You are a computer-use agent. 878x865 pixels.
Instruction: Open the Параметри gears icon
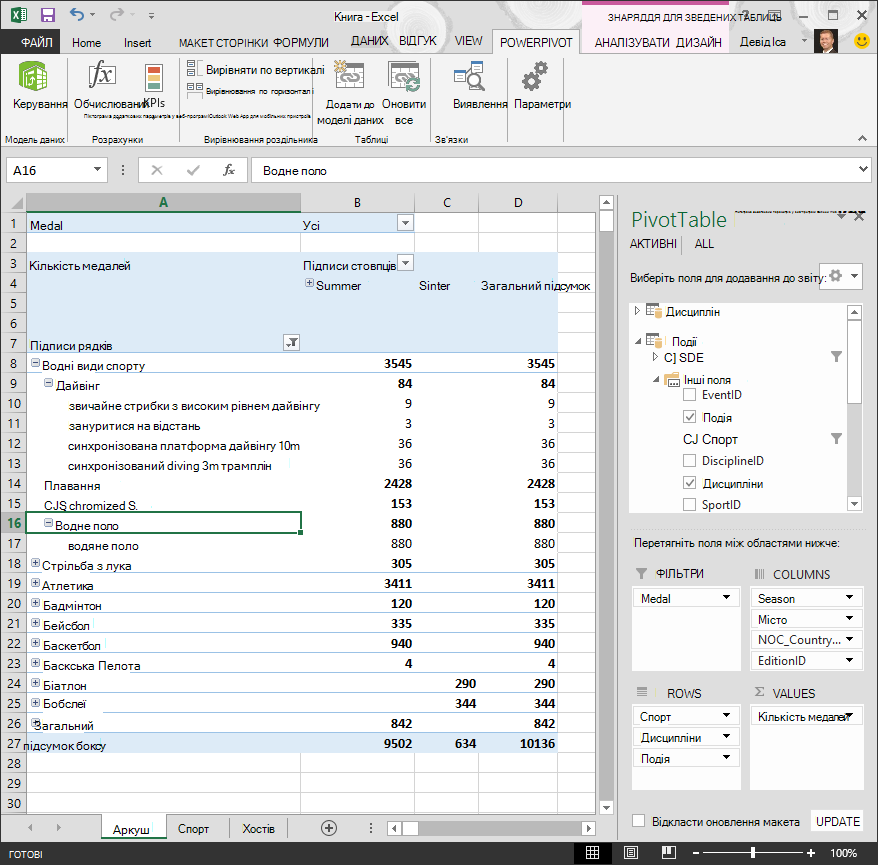[x=535, y=76]
